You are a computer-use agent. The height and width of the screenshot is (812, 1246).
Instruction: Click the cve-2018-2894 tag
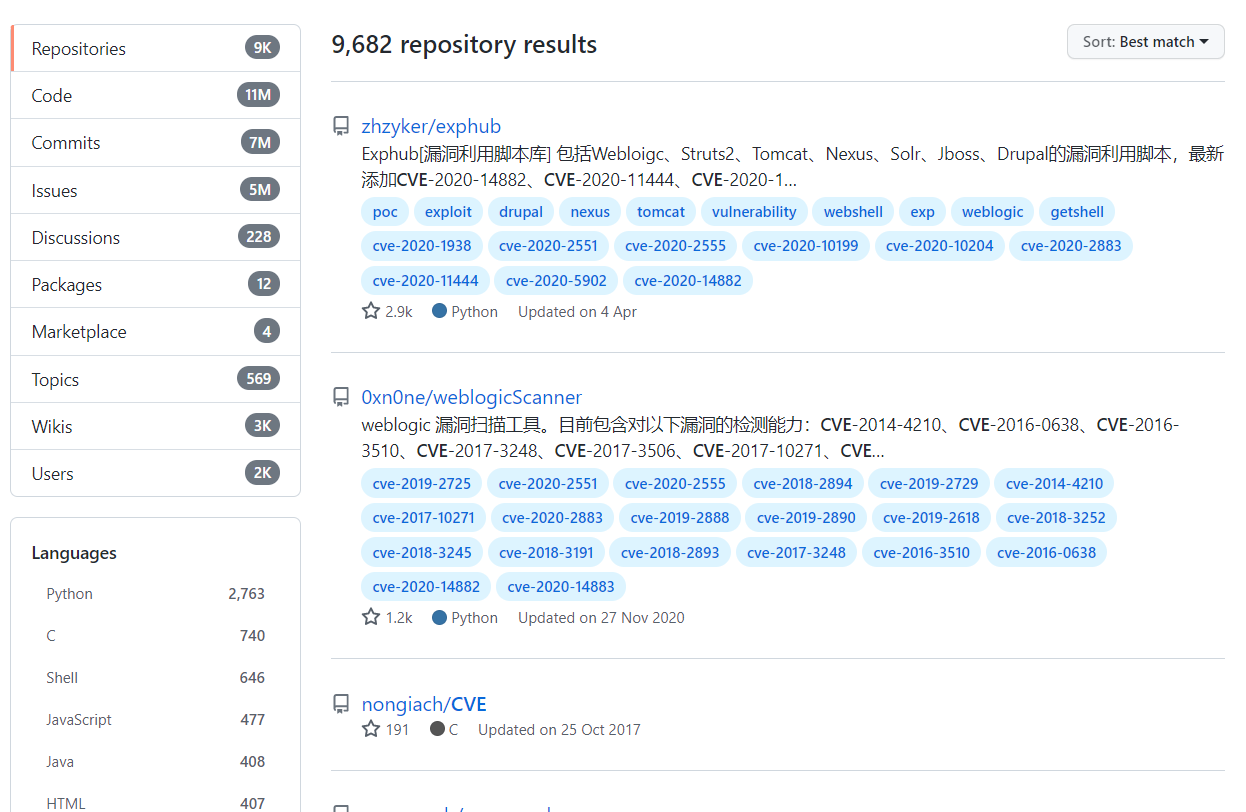(x=803, y=484)
